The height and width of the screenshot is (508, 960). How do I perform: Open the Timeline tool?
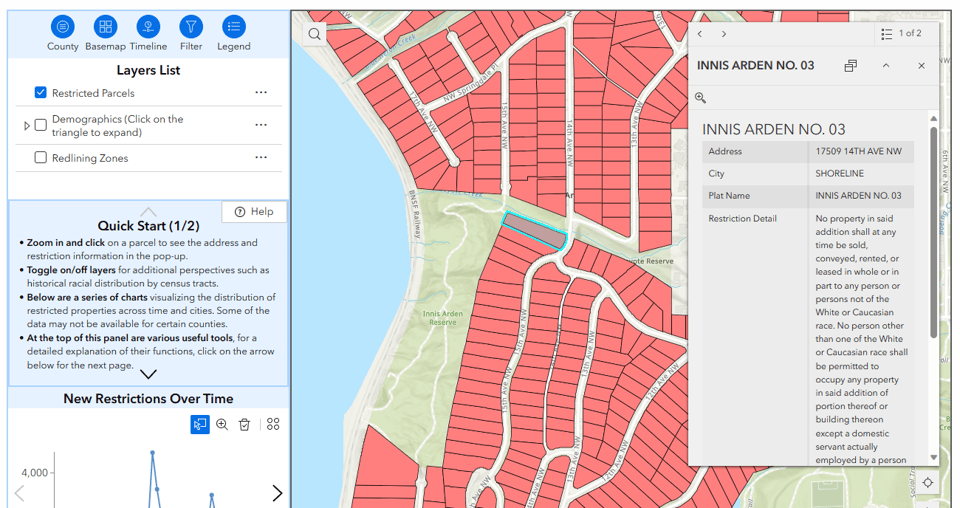(x=148, y=27)
